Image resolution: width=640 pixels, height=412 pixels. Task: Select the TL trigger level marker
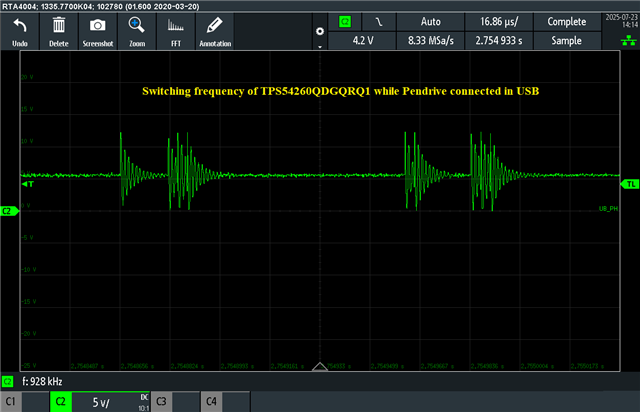[630, 184]
